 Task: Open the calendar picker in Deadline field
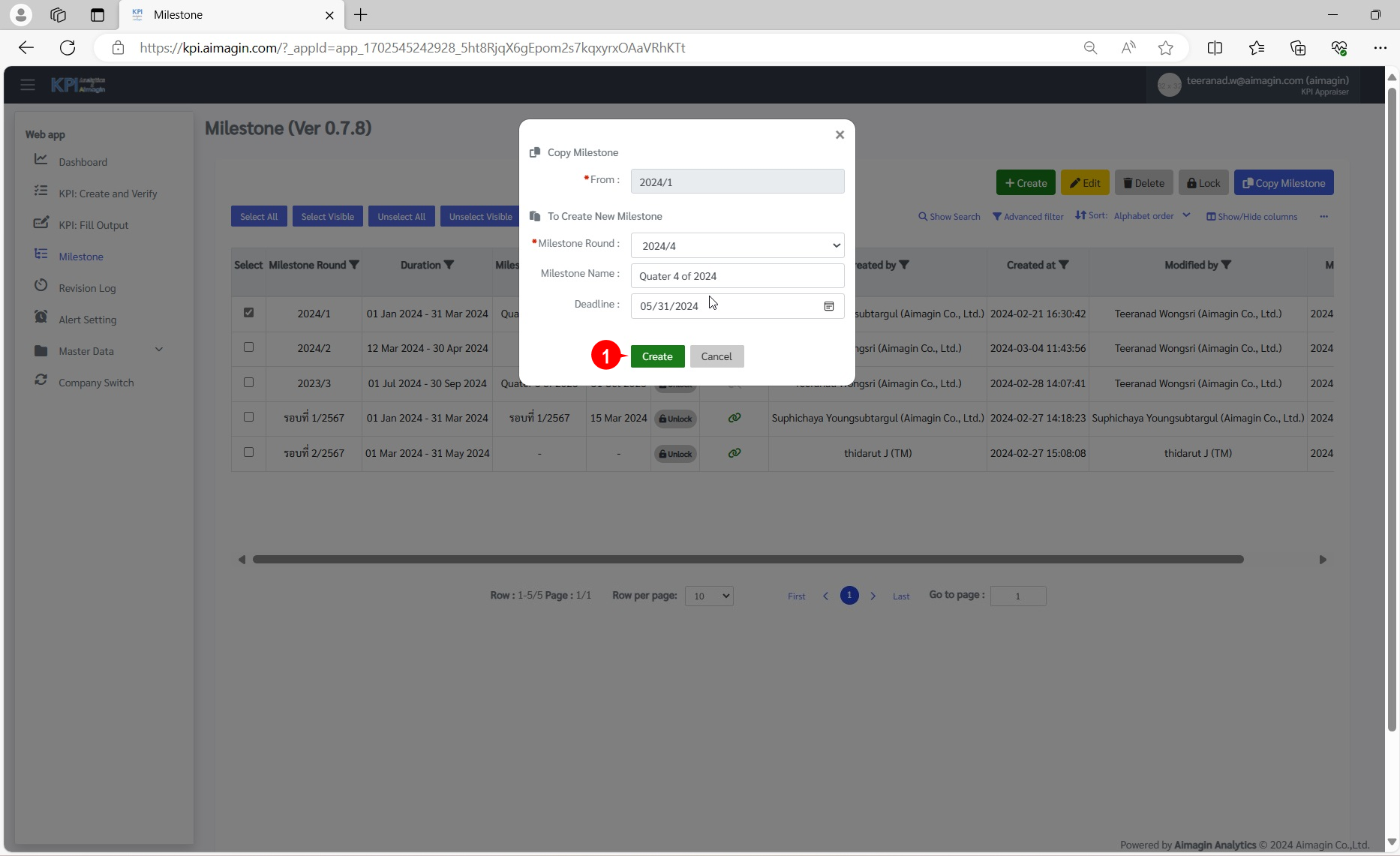click(x=829, y=306)
